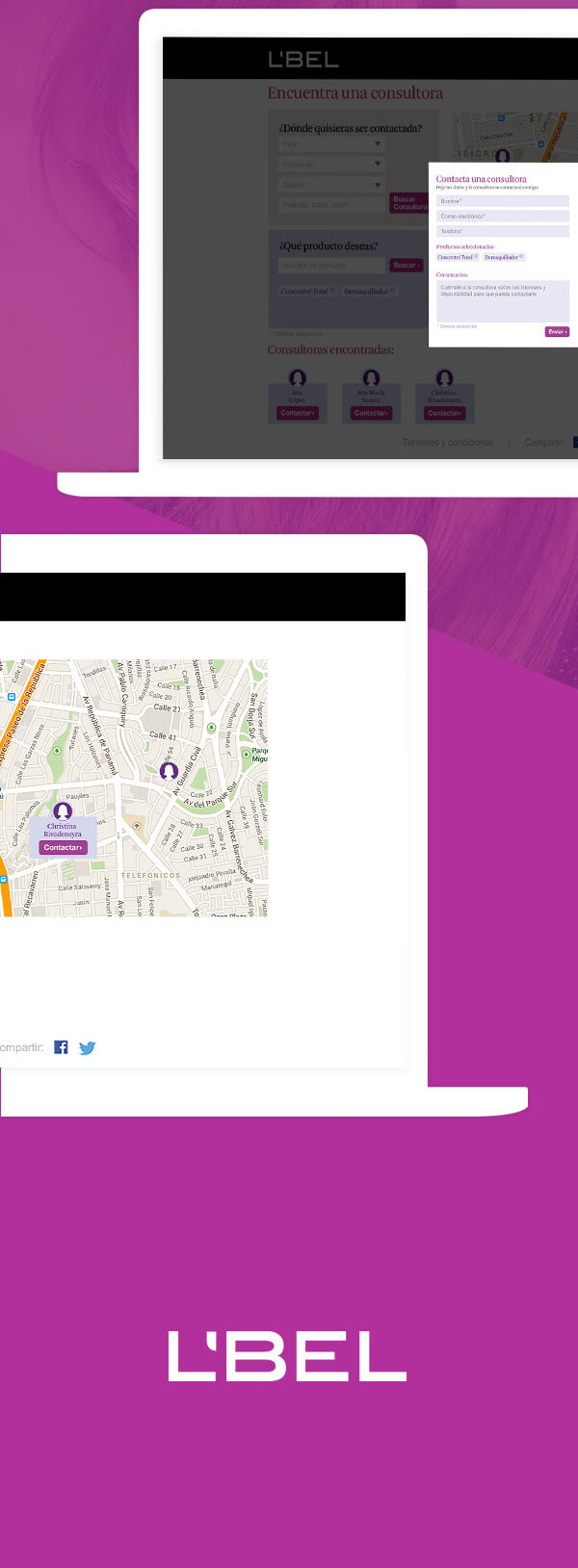
Task: Click the TELEFONICOS label on map
Action: point(150,876)
